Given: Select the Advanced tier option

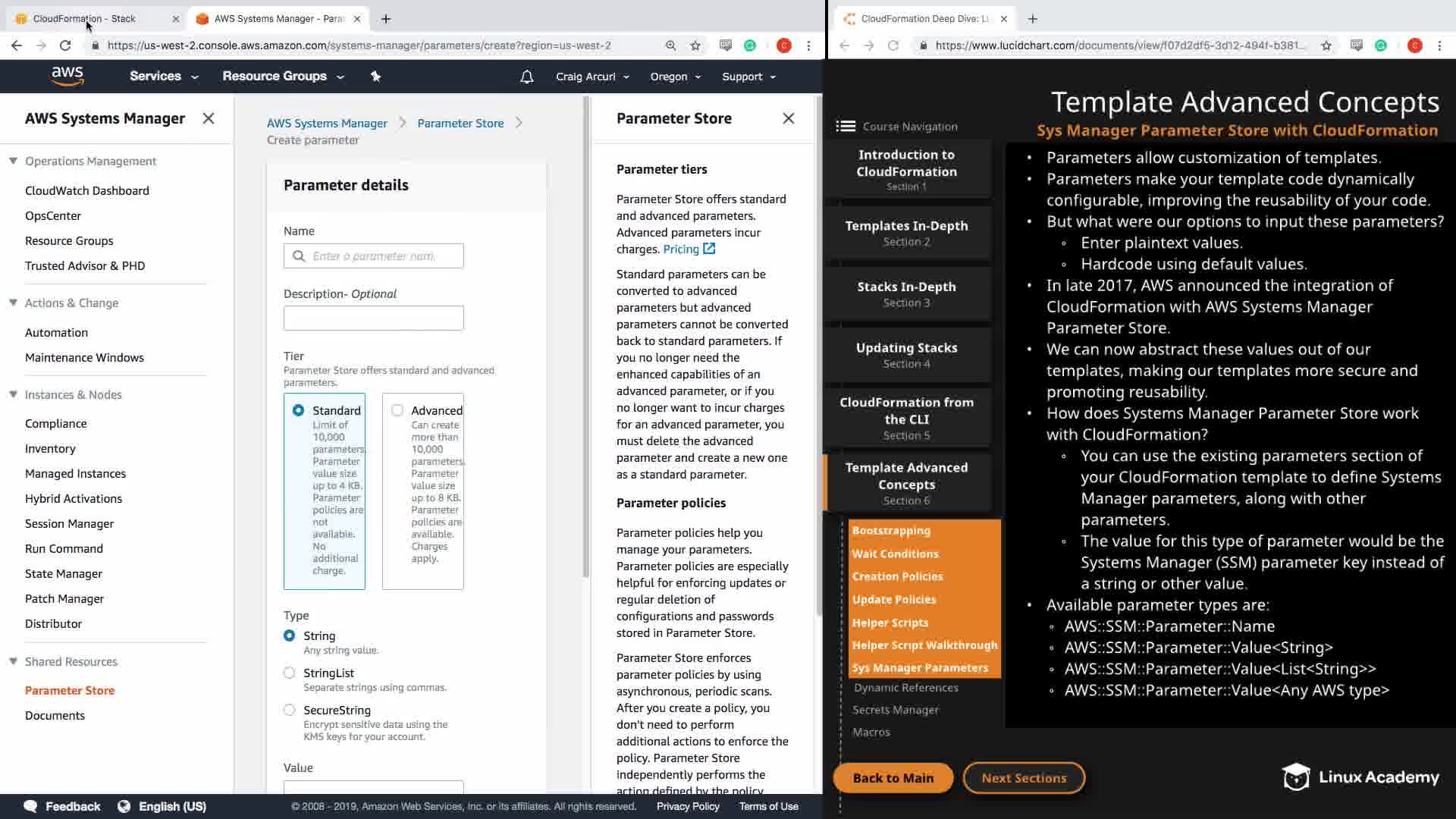Looking at the screenshot, I should pos(397,410).
